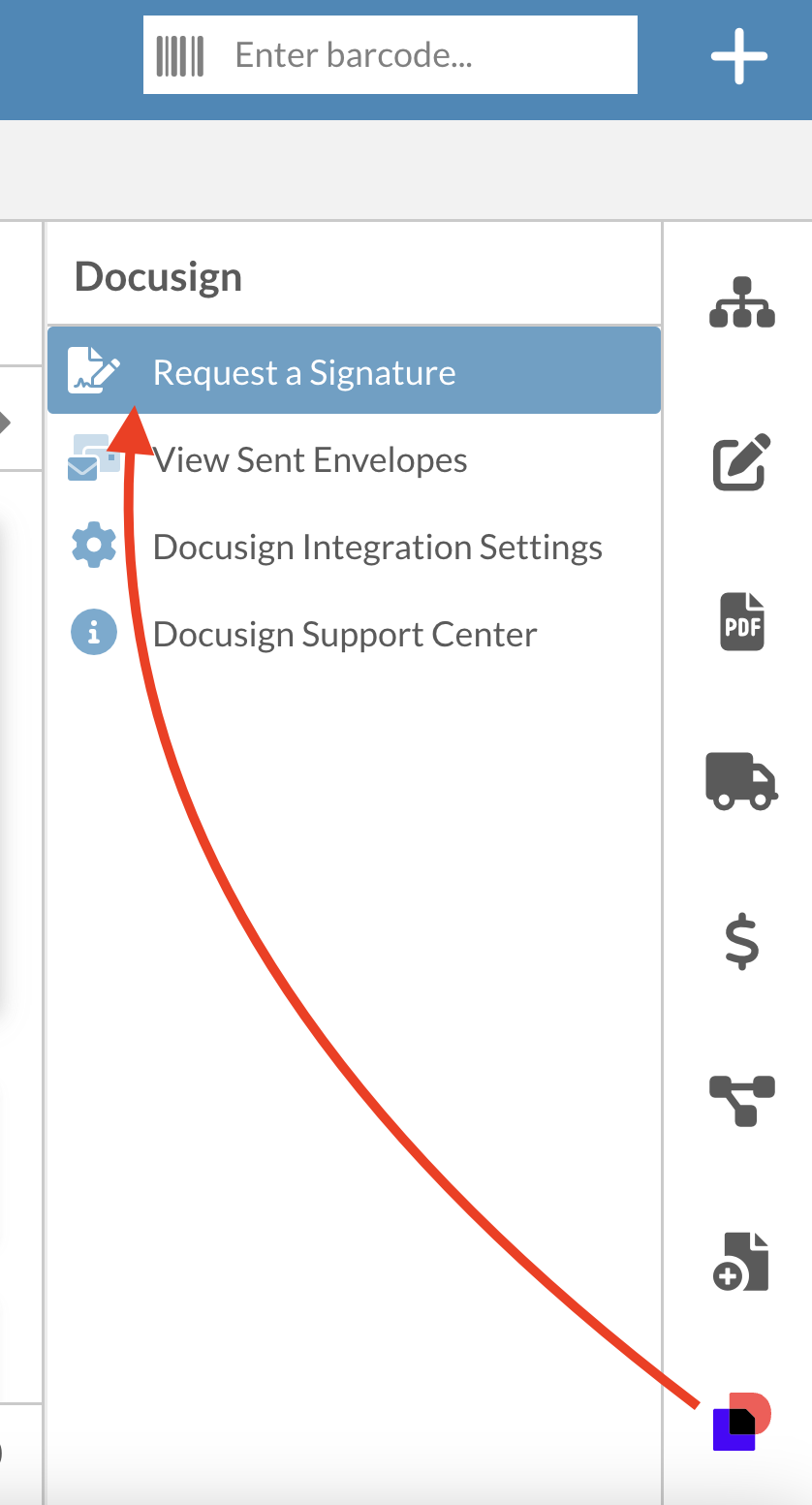Click the delivery truck sidebar icon

741,781
